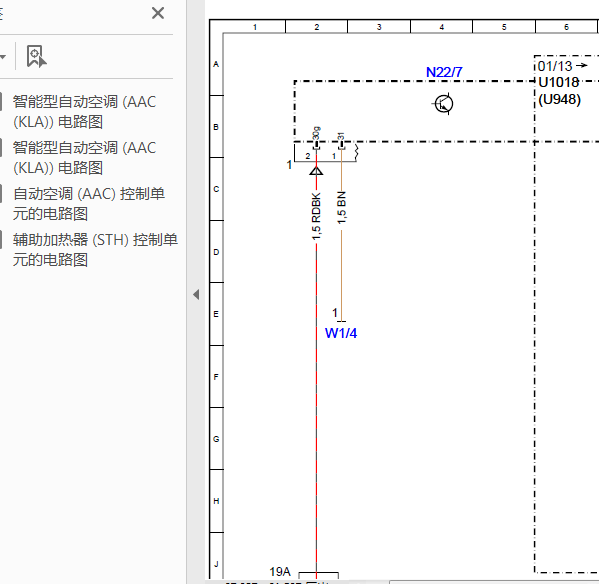Image resolution: width=599 pixels, height=584 pixels.
Task: Open bookmark options dropdown arrow
Action: click(x=3, y=57)
